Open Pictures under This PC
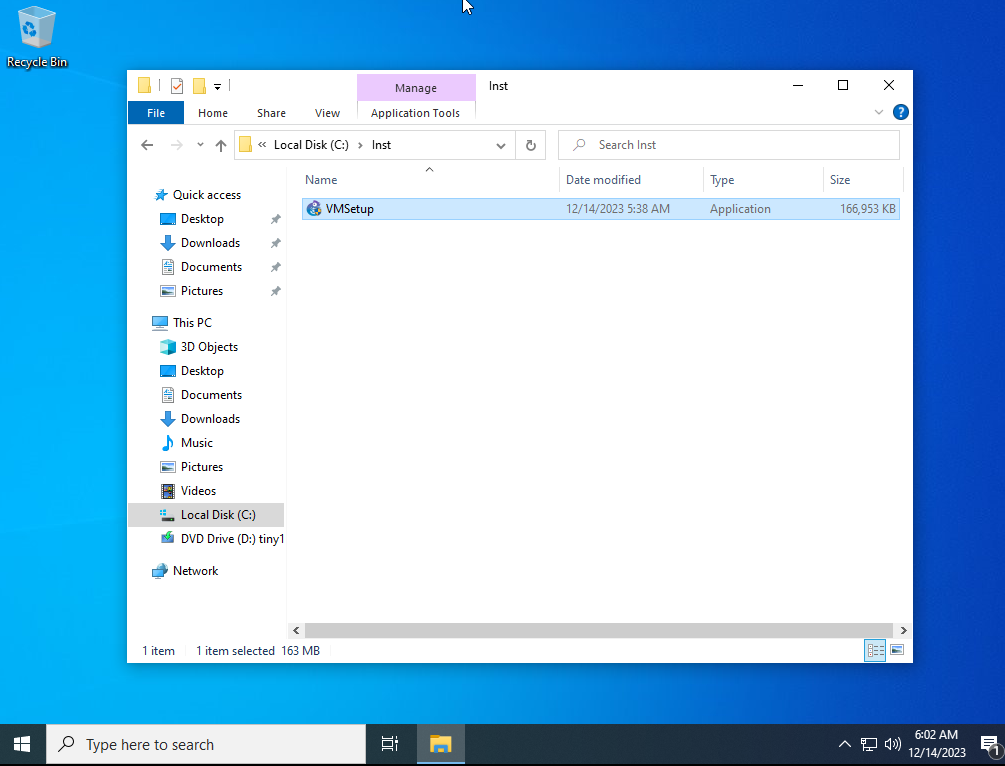Image resolution: width=1005 pixels, height=766 pixels. [x=202, y=467]
